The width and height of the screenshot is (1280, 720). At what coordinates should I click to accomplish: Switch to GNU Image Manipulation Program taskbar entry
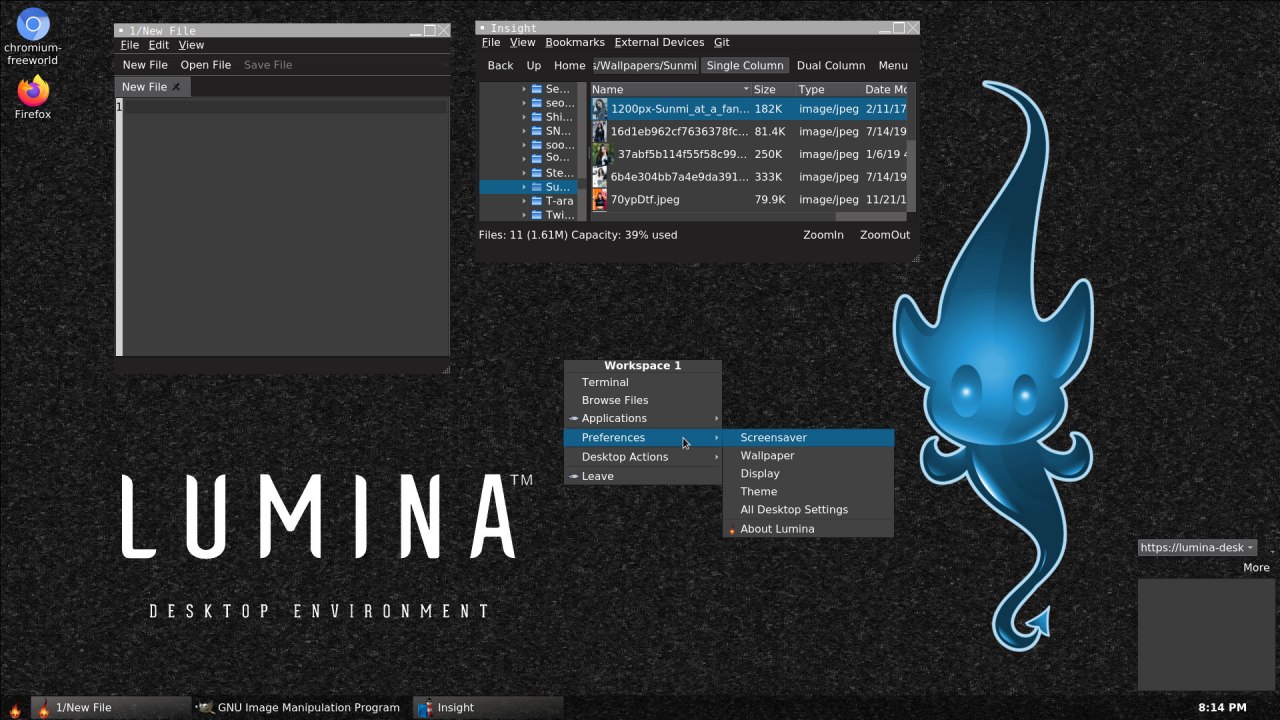301,708
